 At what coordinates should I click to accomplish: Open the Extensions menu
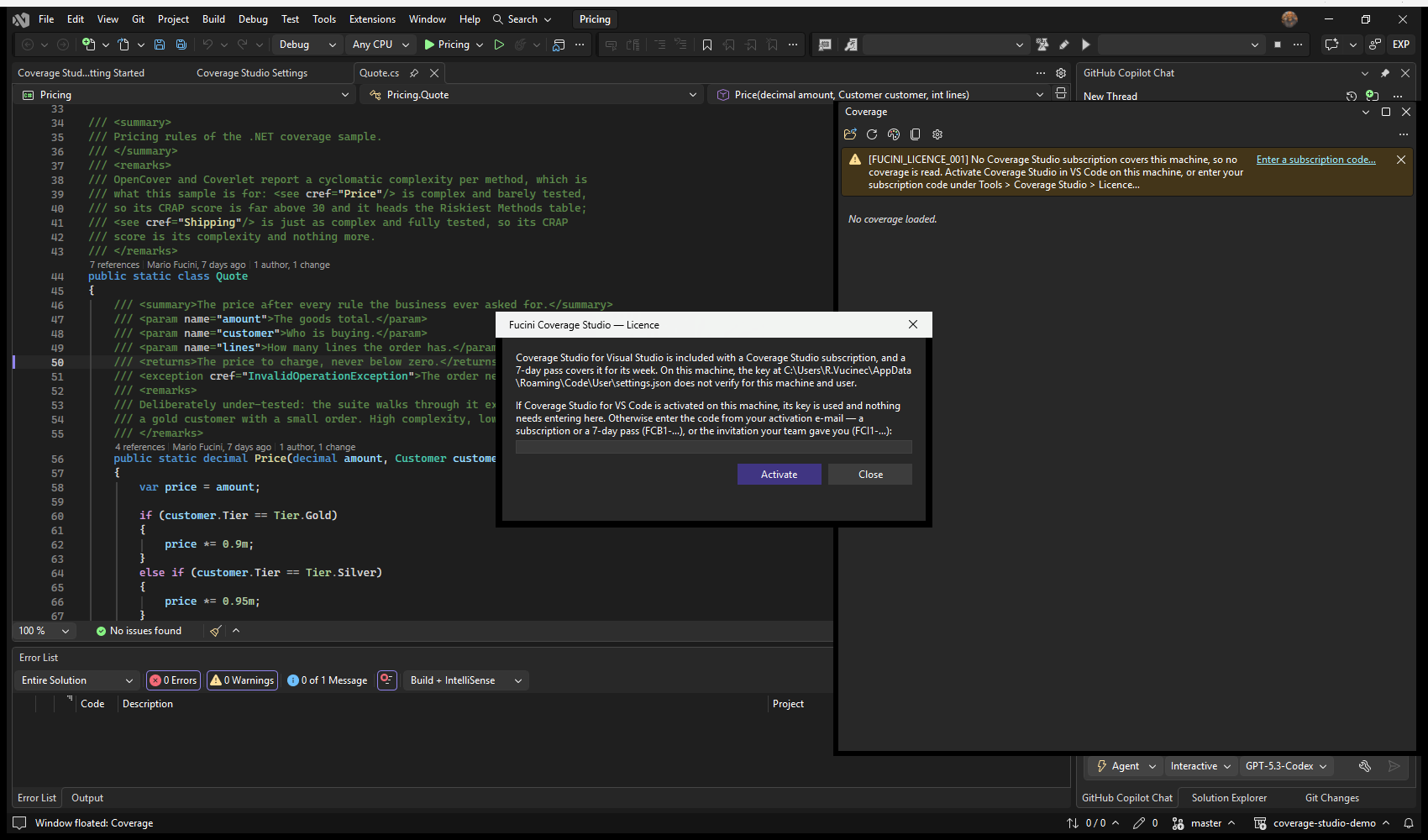pos(372,19)
